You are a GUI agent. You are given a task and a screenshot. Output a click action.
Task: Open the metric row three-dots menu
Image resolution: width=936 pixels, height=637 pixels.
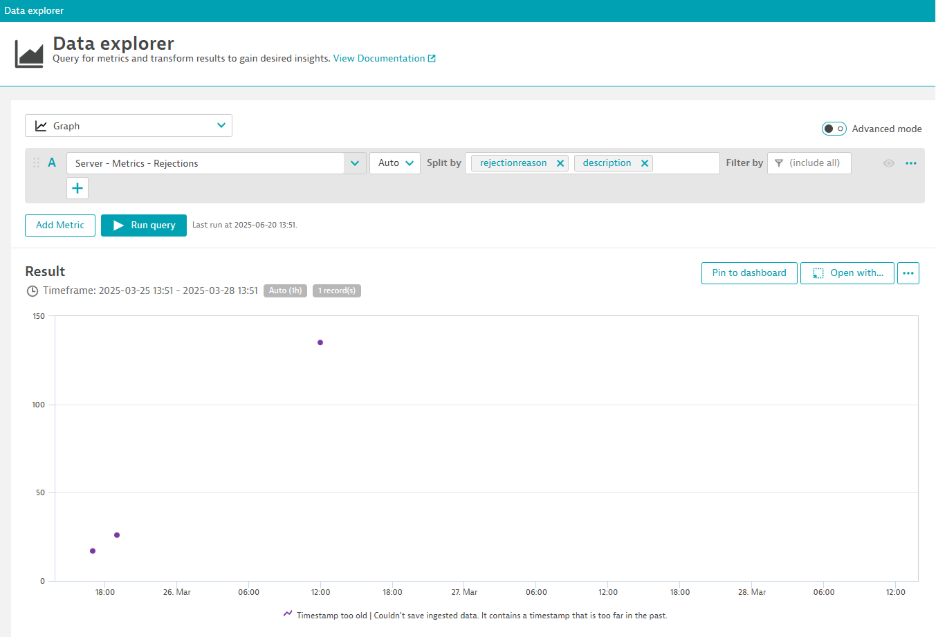911,163
